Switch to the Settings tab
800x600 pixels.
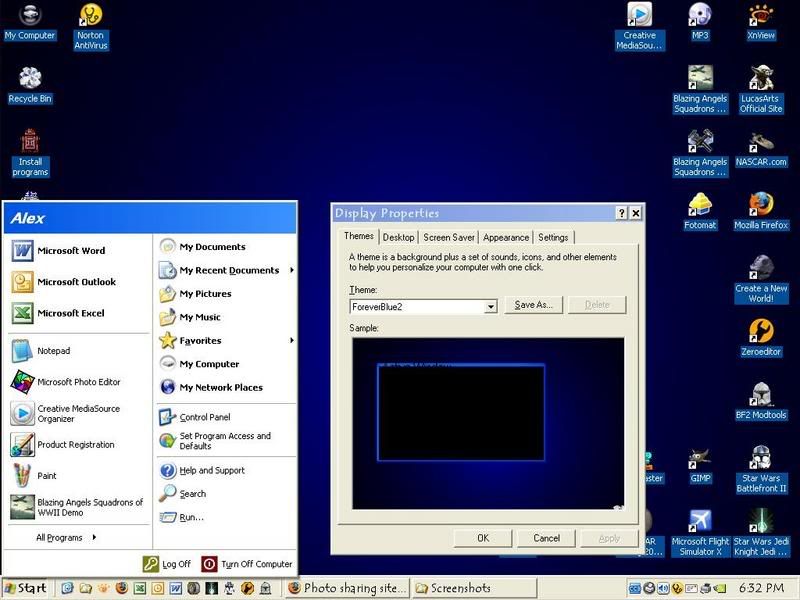click(x=554, y=237)
